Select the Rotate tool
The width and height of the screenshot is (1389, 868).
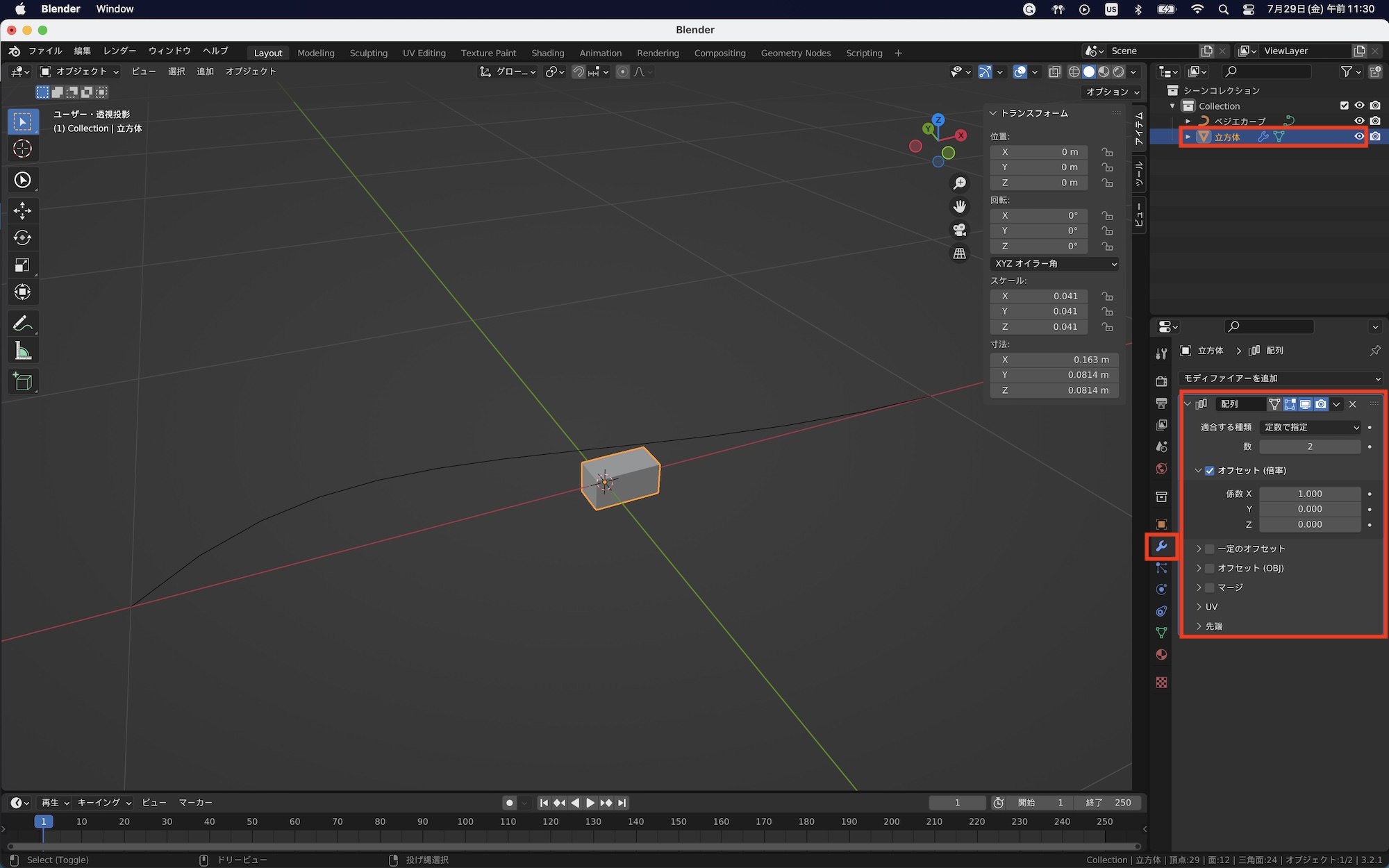click(22, 237)
